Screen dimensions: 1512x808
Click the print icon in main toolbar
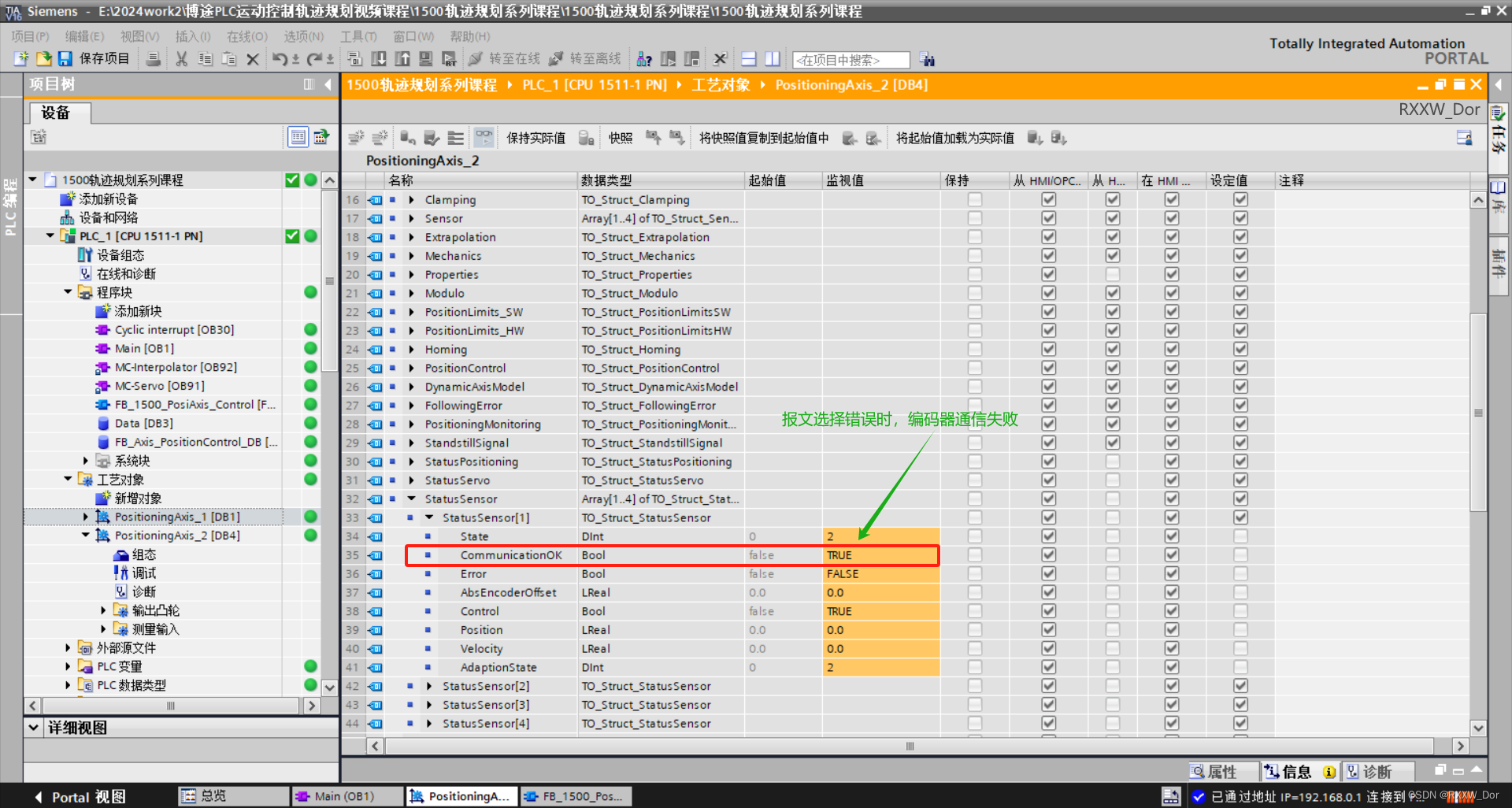pos(154,59)
